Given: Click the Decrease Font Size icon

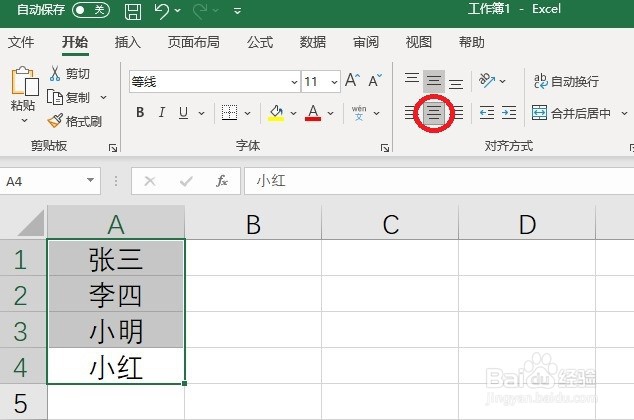Looking at the screenshot, I should coord(375,80).
